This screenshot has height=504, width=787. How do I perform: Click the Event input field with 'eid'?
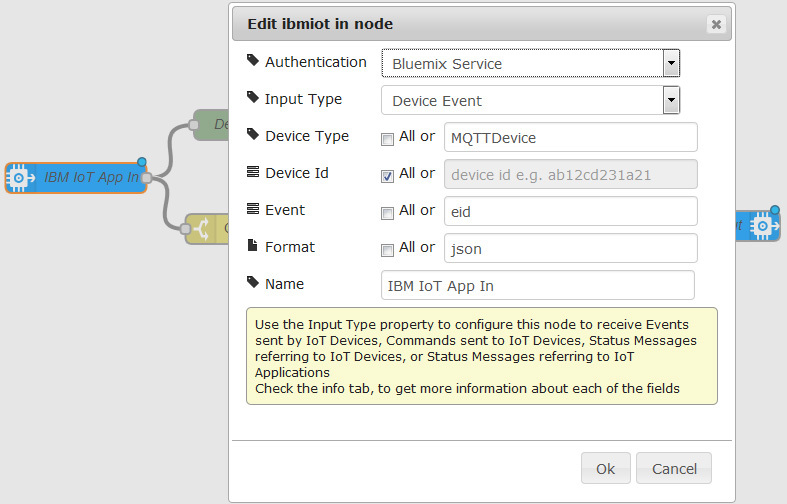pyautogui.click(x=571, y=211)
